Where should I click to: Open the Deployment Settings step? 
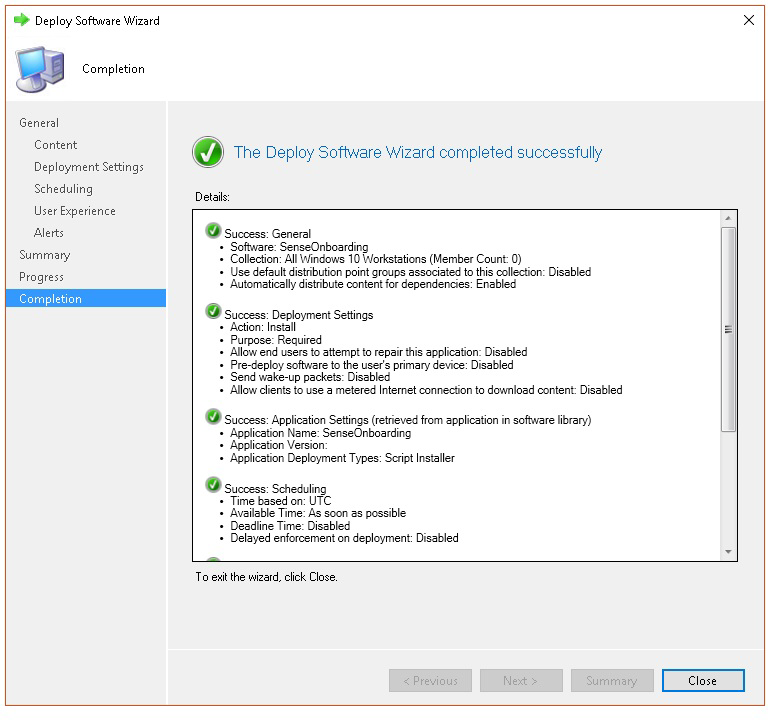(89, 167)
